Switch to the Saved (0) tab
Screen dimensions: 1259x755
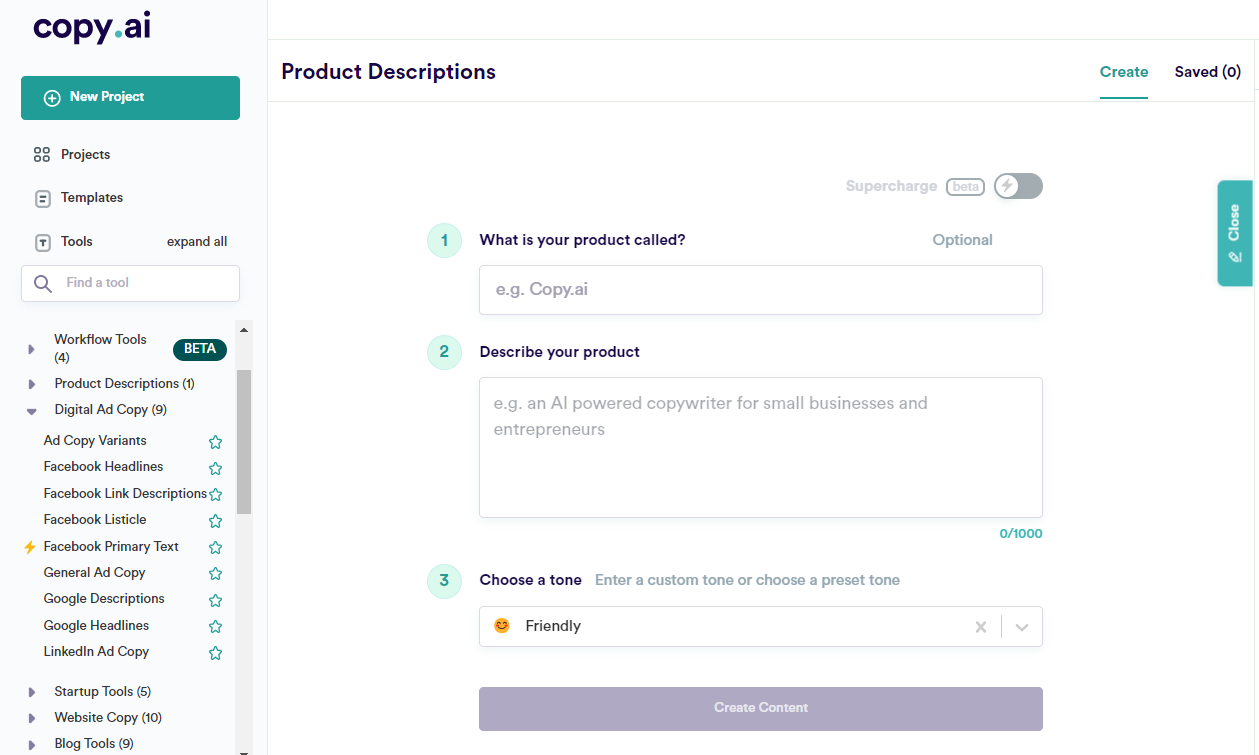[x=1207, y=72]
